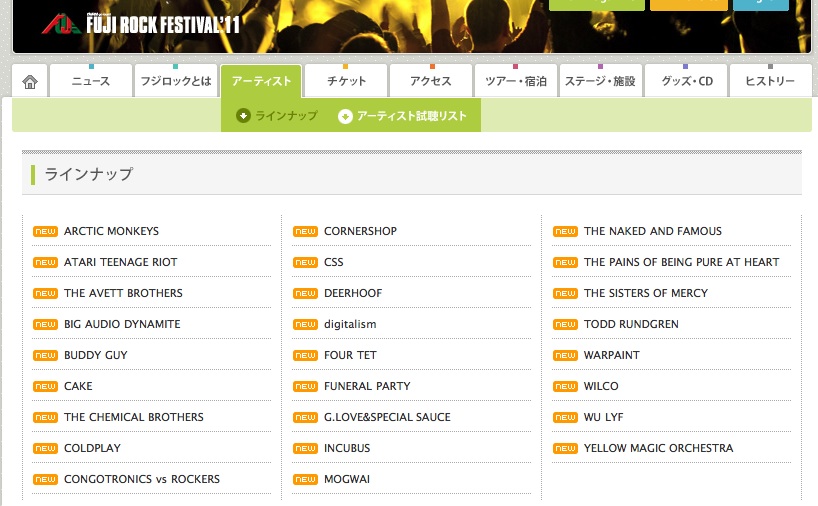Screen dimensions: 818x506
Task: Open the ヒストリー tab
Action: coord(771,81)
